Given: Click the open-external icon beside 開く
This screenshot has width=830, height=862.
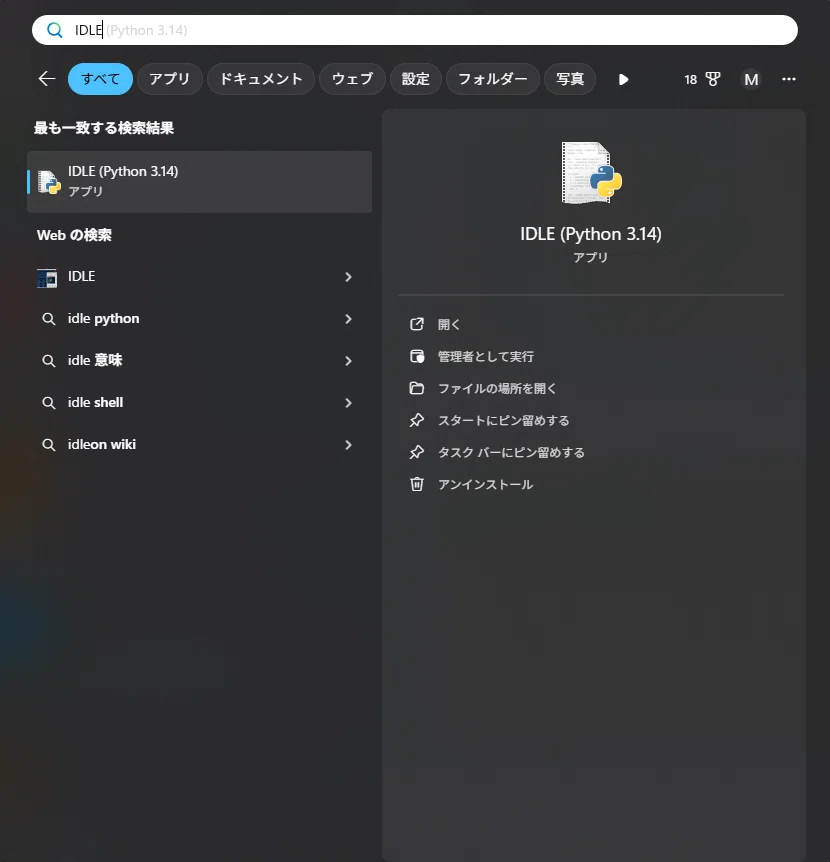Looking at the screenshot, I should 417,324.
